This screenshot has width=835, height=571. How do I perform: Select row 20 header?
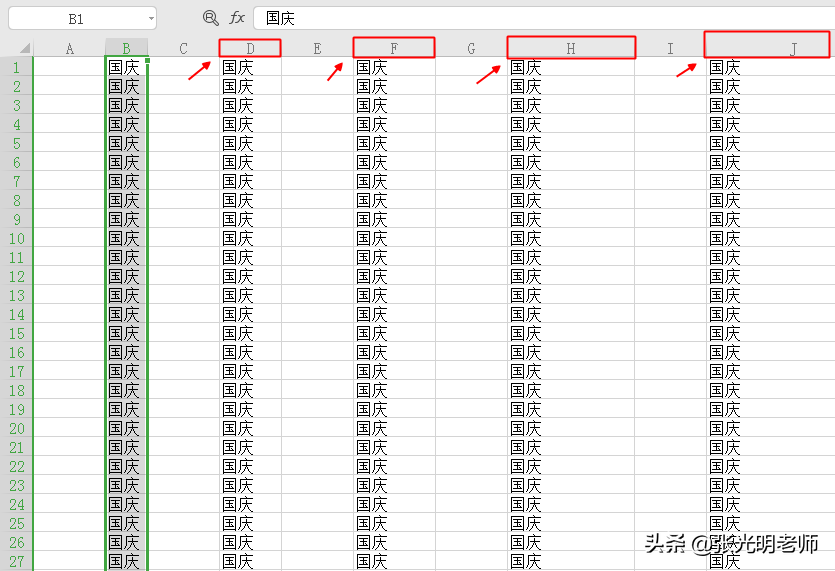tap(17, 428)
